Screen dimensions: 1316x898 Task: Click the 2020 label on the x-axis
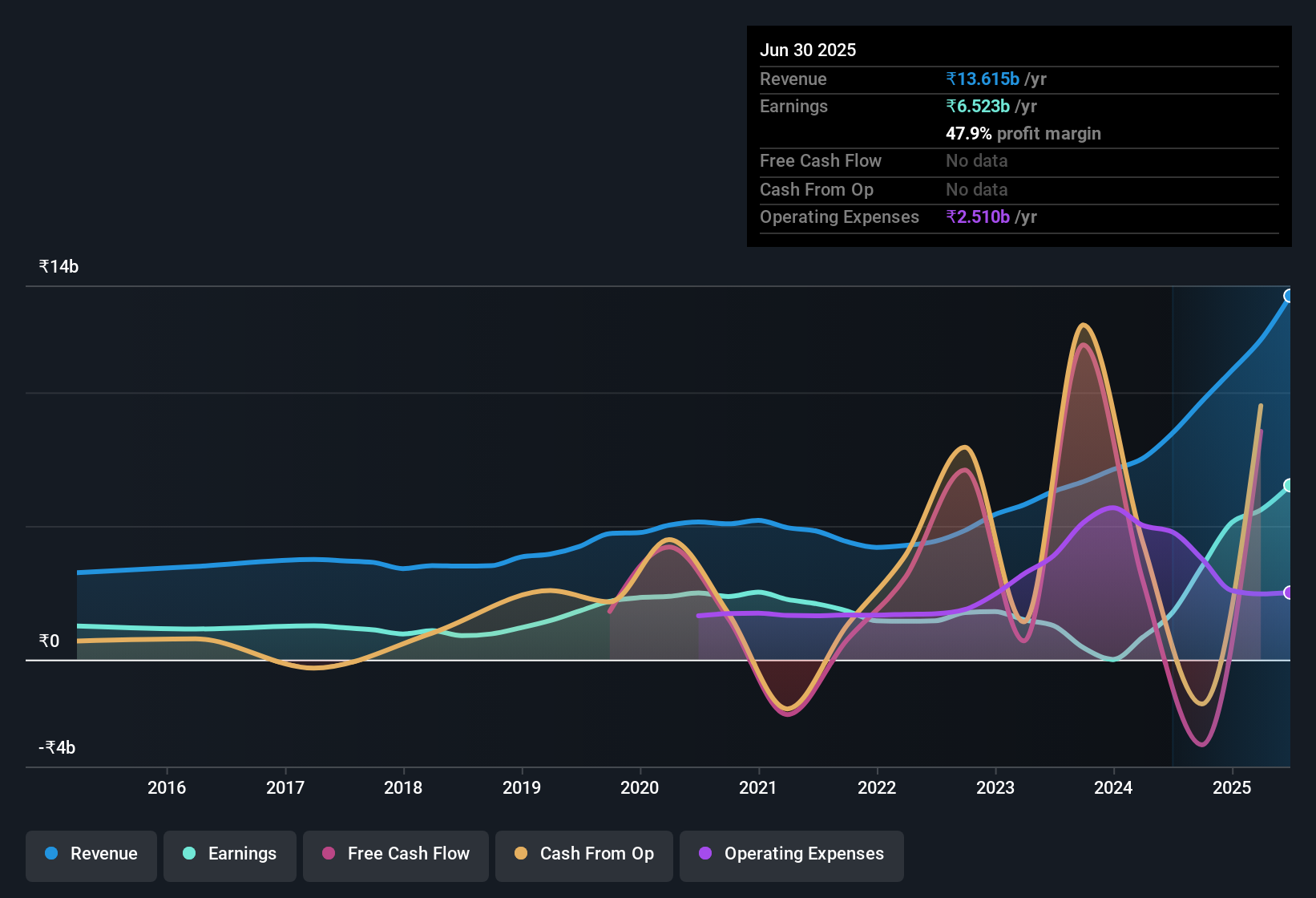point(640,787)
